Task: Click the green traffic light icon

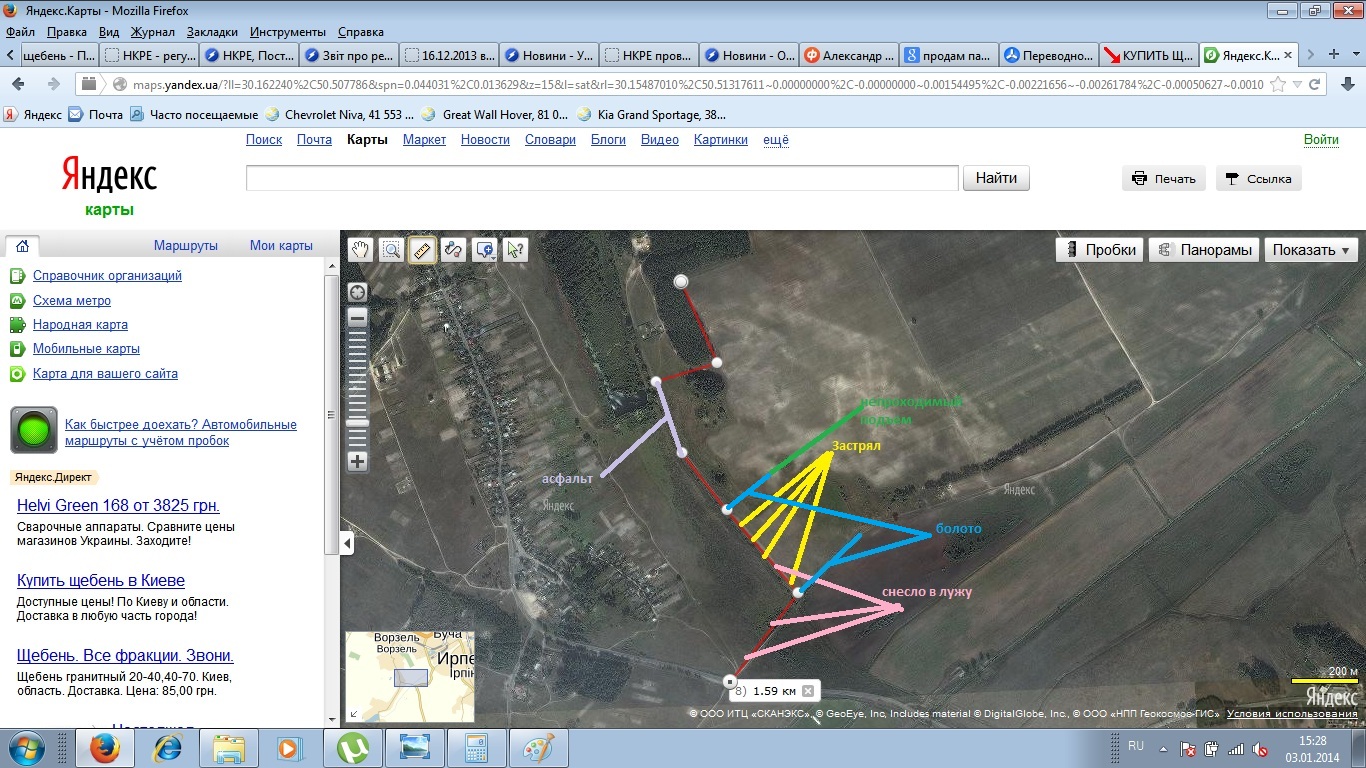Action: click(x=34, y=430)
